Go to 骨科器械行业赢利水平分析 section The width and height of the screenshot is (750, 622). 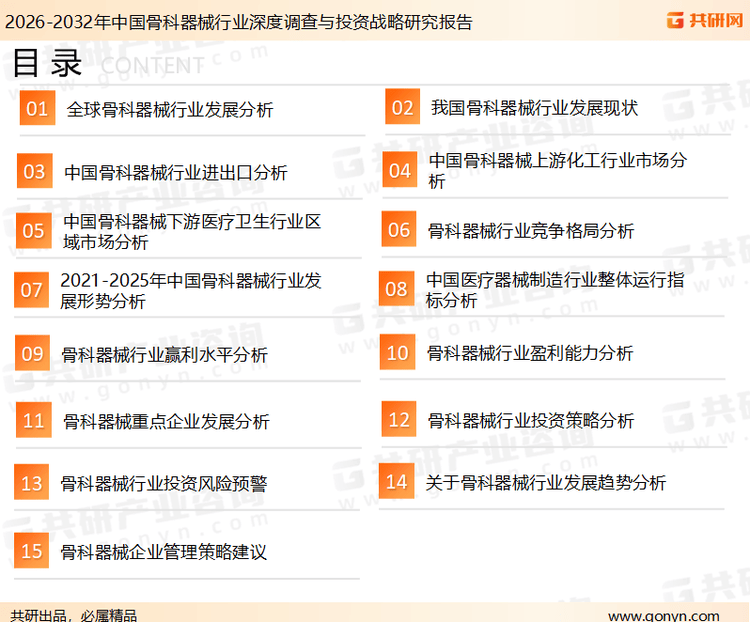click(165, 354)
